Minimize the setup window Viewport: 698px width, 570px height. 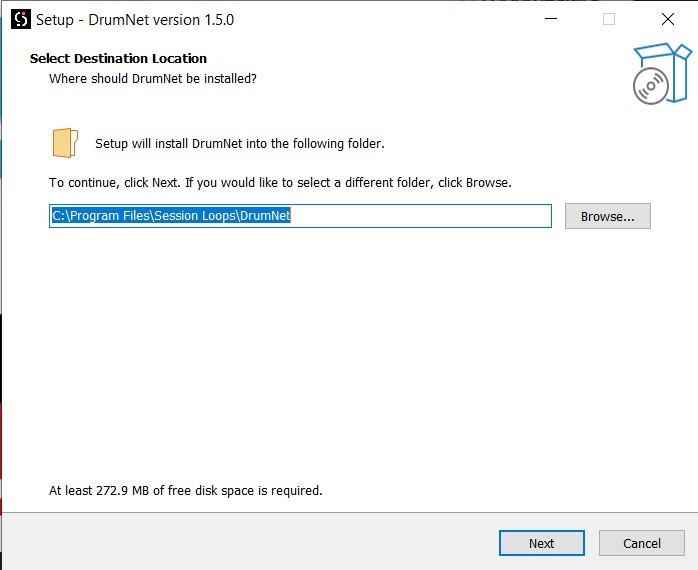(551, 19)
